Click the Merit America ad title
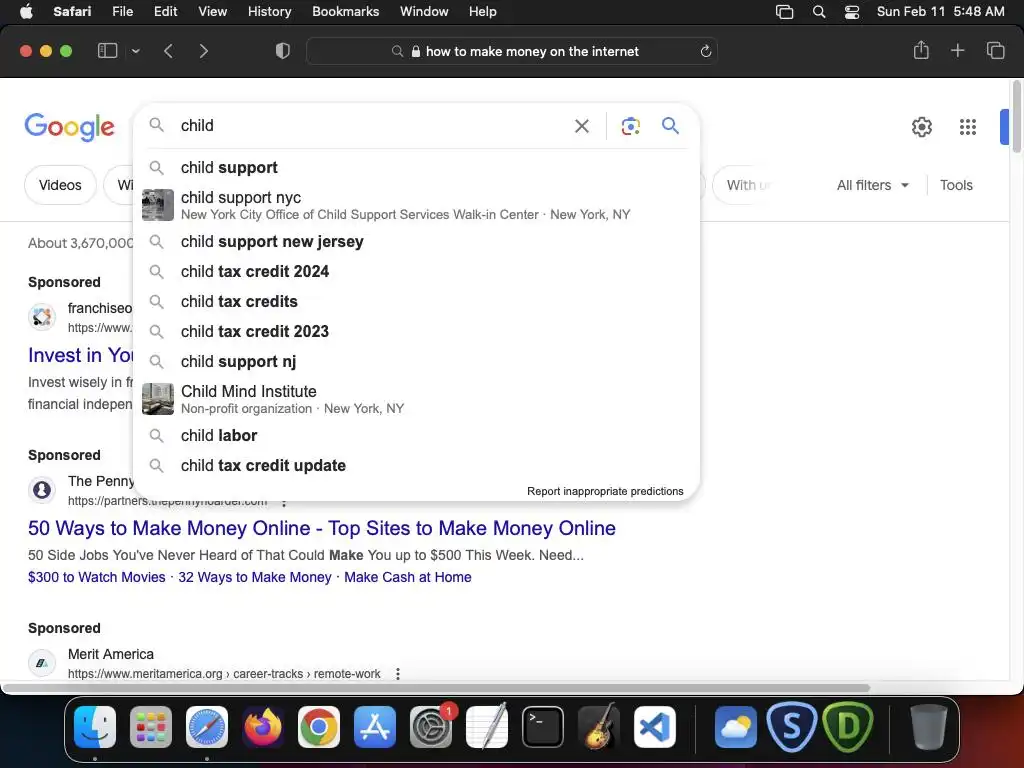Image resolution: width=1024 pixels, height=768 pixels. click(111, 654)
